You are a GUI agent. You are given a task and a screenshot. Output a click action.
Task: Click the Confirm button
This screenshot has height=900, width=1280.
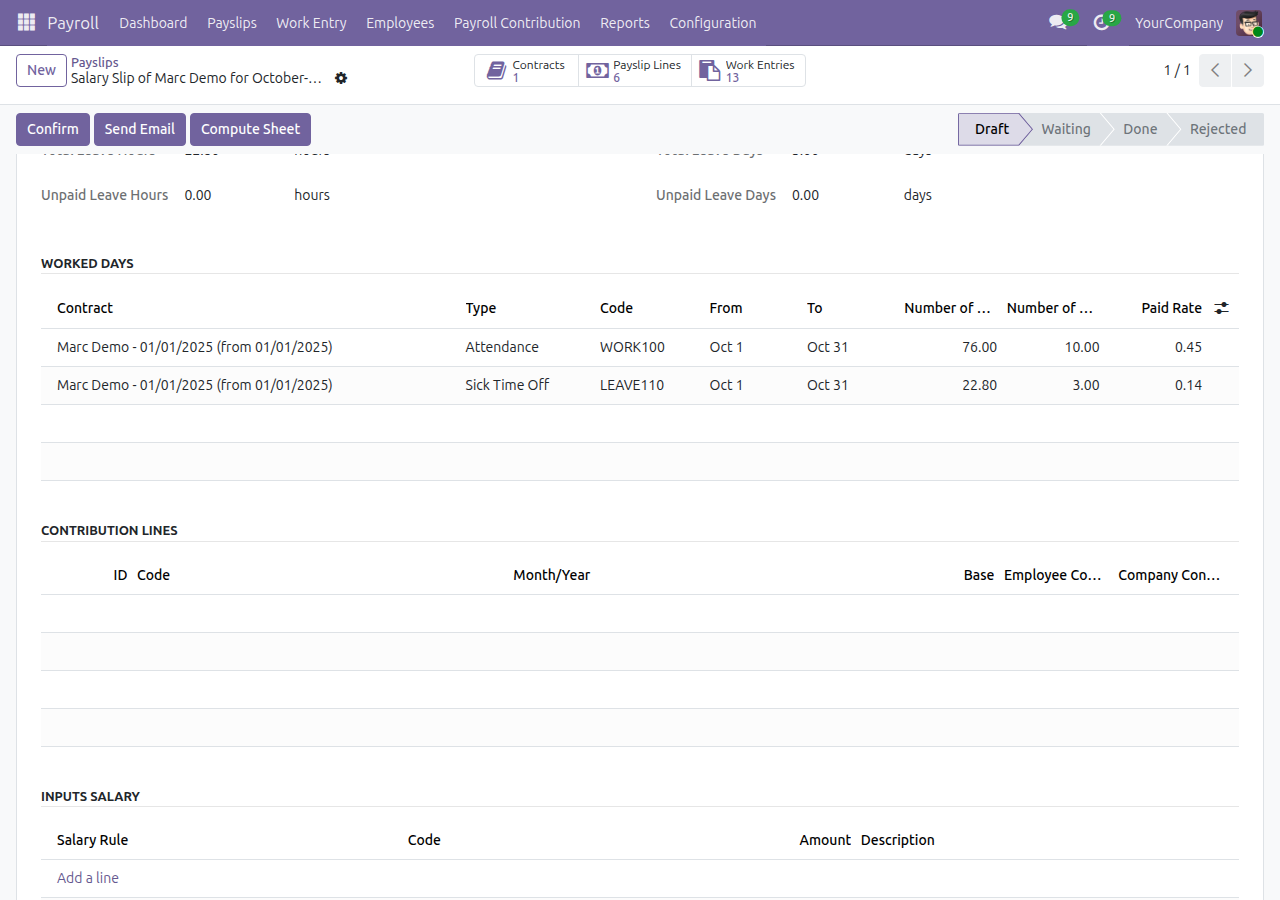(53, 129)
